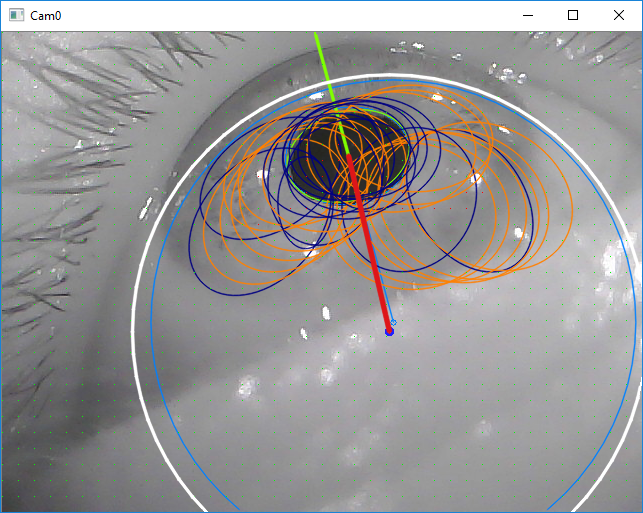
Task: Click the small light-blue circle beside red line endpoint
Action: click(x=393, y=322)
